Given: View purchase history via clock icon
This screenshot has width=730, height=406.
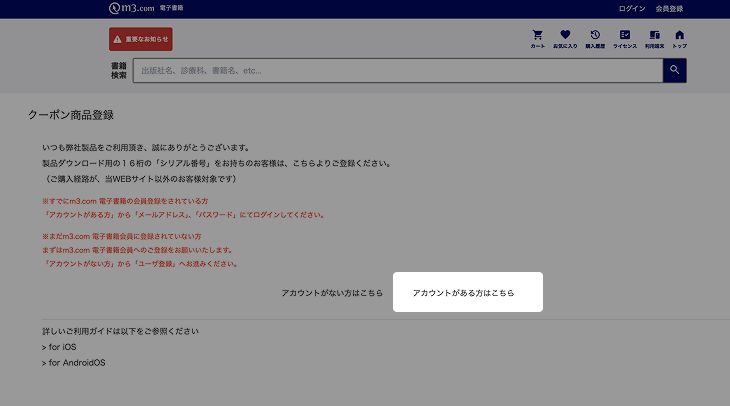Looking at the screenshot, I should pyautogui.click(x=595, y=37).
